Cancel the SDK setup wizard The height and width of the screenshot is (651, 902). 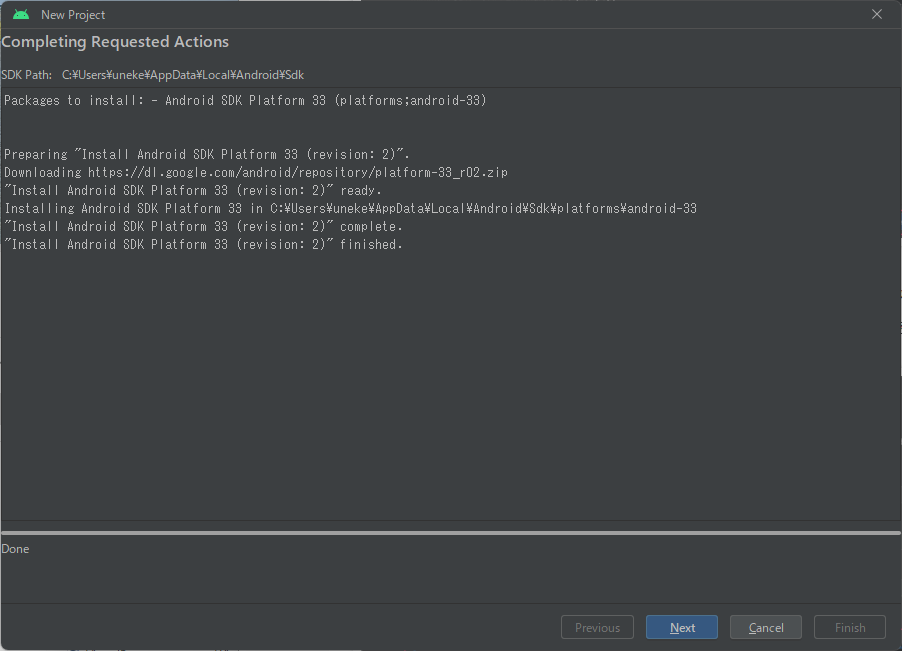[765, 627]
